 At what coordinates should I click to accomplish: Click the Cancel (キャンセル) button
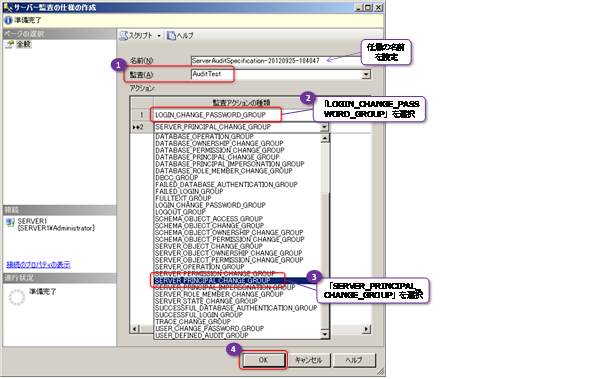[308, 360]
